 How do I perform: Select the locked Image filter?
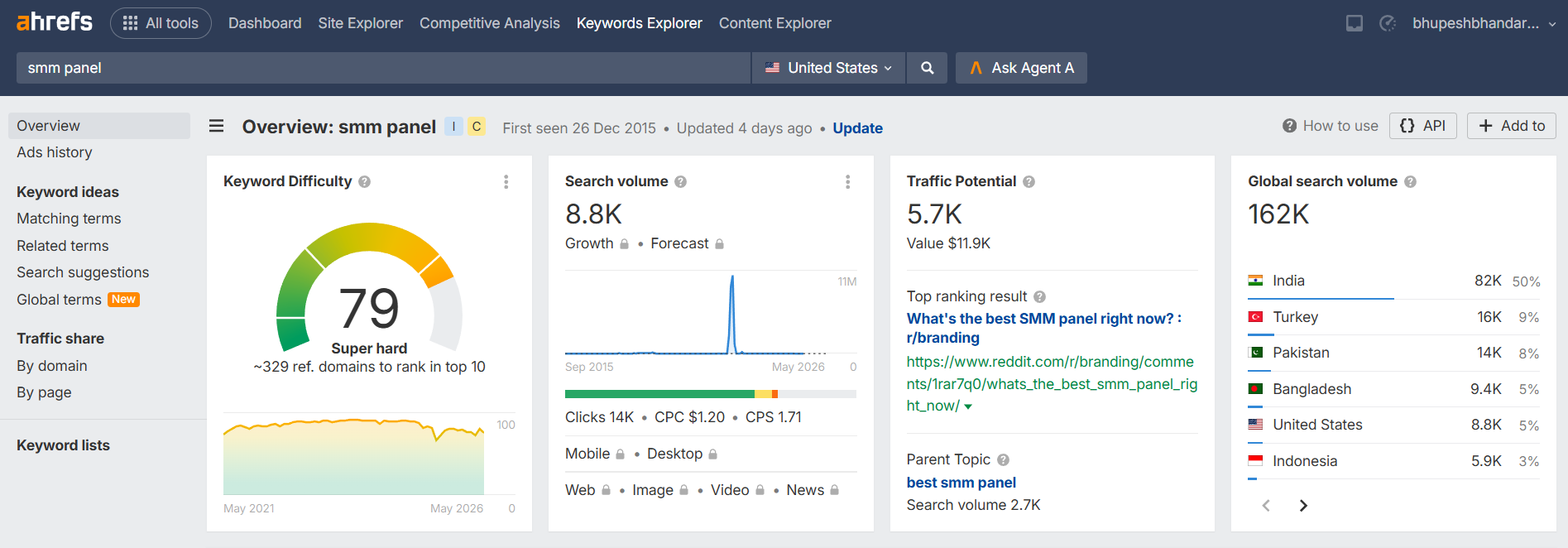tap(660, 490)
